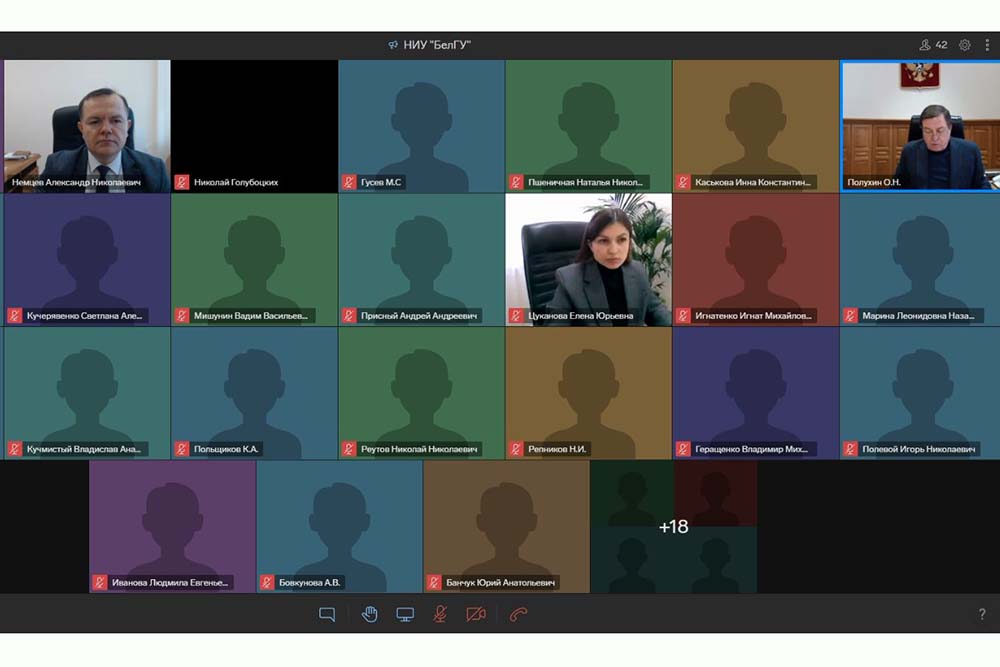Viewport: 1000px width, 667px height.
Task: Select Цуканова Елена Юрьевна video tile
Action: (x=588, y=258)
